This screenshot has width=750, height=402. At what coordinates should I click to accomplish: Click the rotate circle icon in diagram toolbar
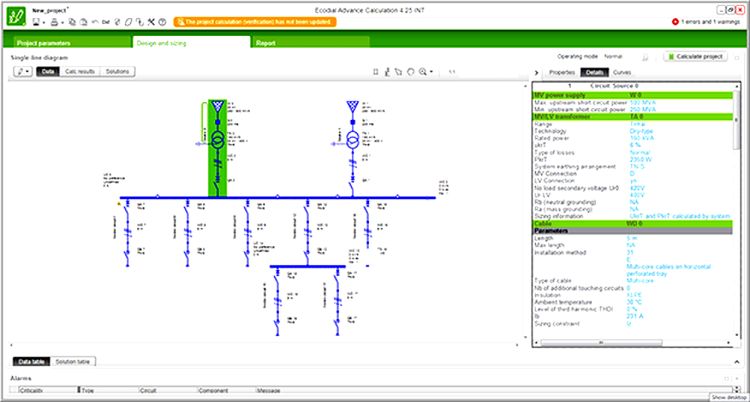click(410, 72)
